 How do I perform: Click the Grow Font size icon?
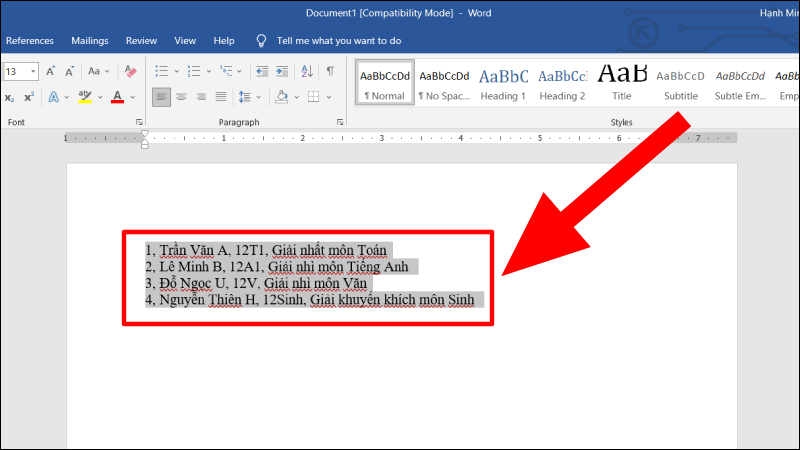(x=51, y=72)
